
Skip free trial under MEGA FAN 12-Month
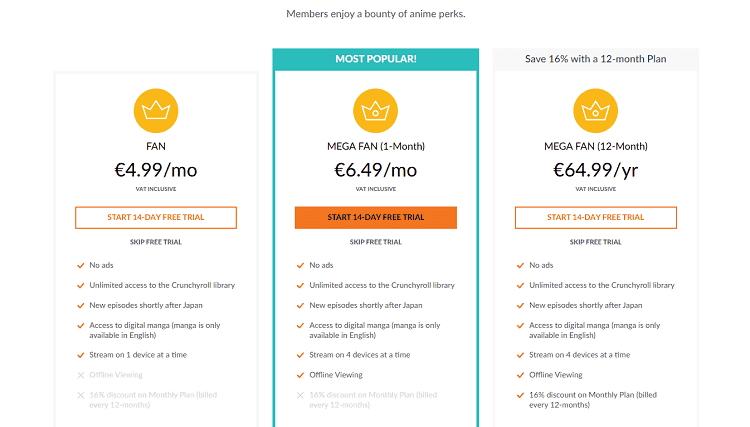(x=596, y=242)
